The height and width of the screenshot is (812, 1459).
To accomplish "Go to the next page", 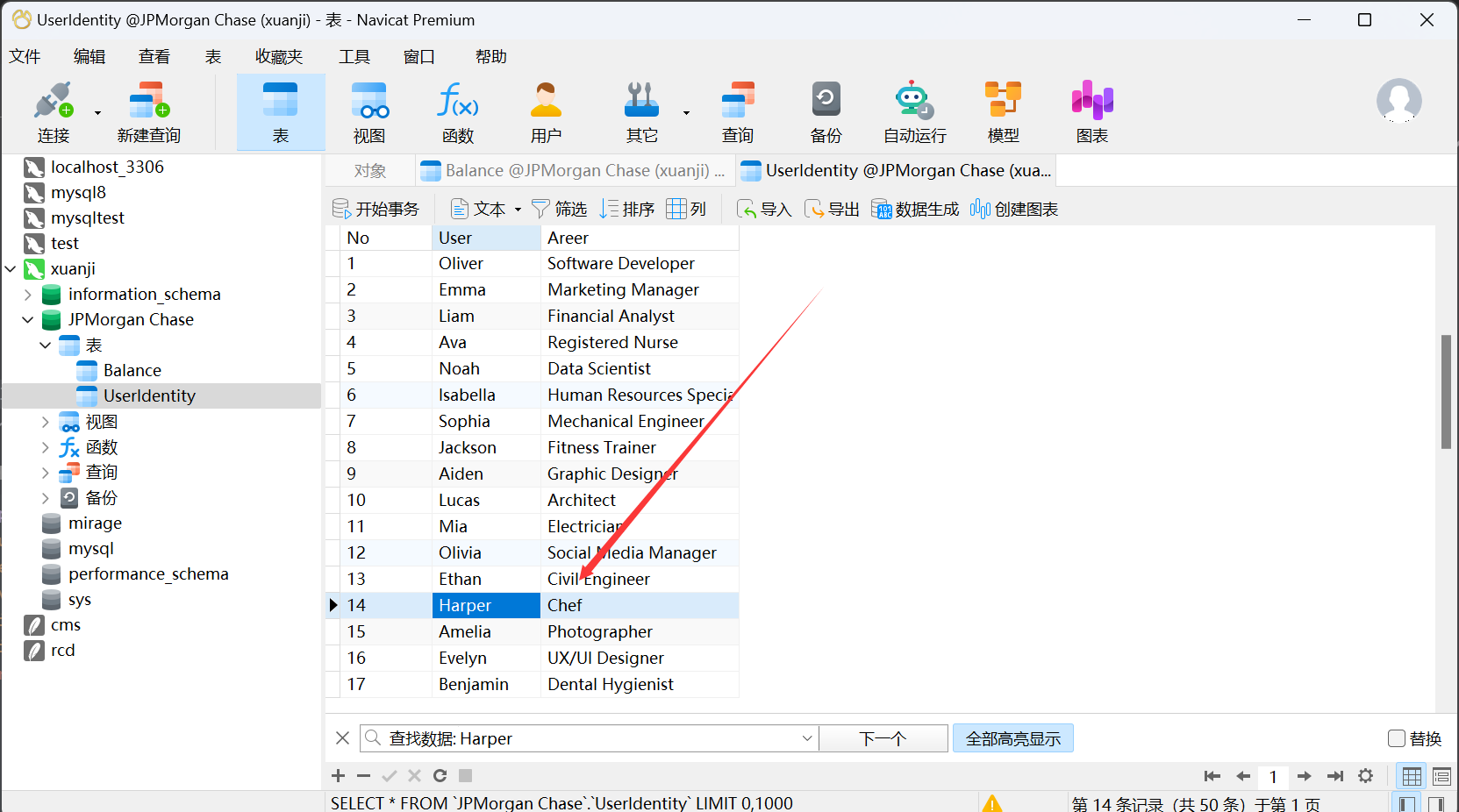I will click(1305, 775).
